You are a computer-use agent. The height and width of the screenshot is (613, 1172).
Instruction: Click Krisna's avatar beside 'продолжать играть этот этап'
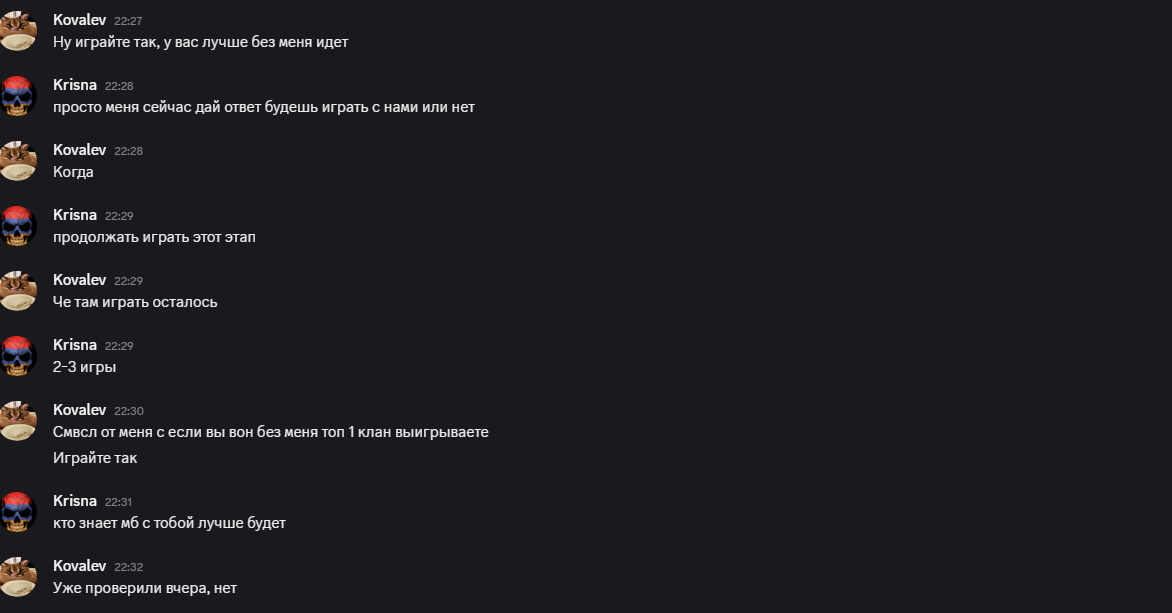click(x=17, y=227)
